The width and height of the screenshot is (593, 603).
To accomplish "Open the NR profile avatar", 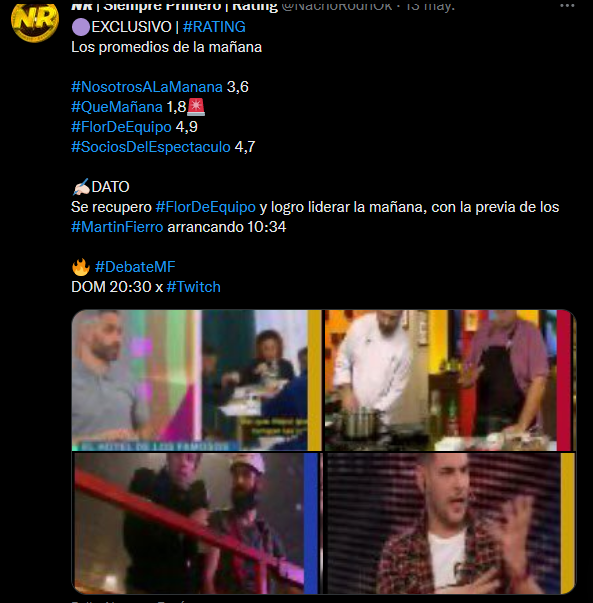I will click(35, 20).
